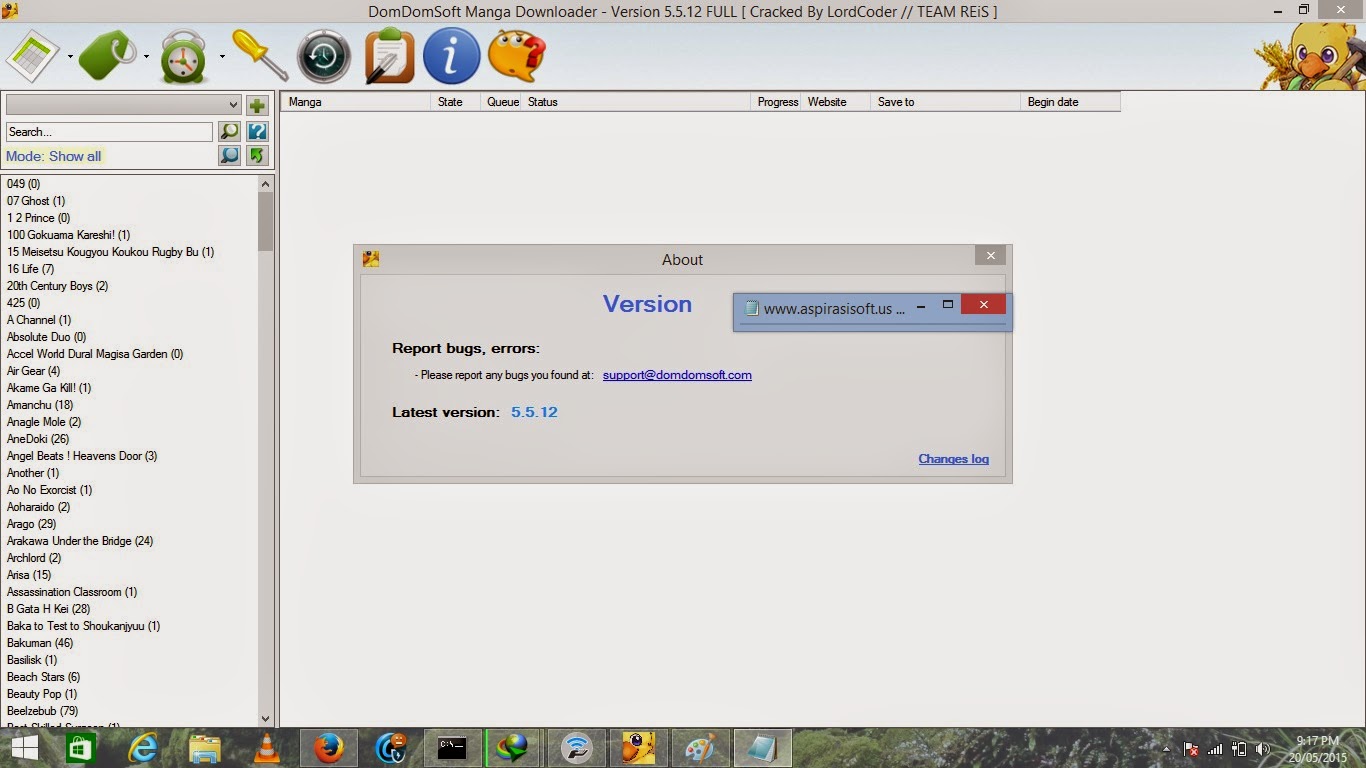Open the Changes log link

pos(953,459)
